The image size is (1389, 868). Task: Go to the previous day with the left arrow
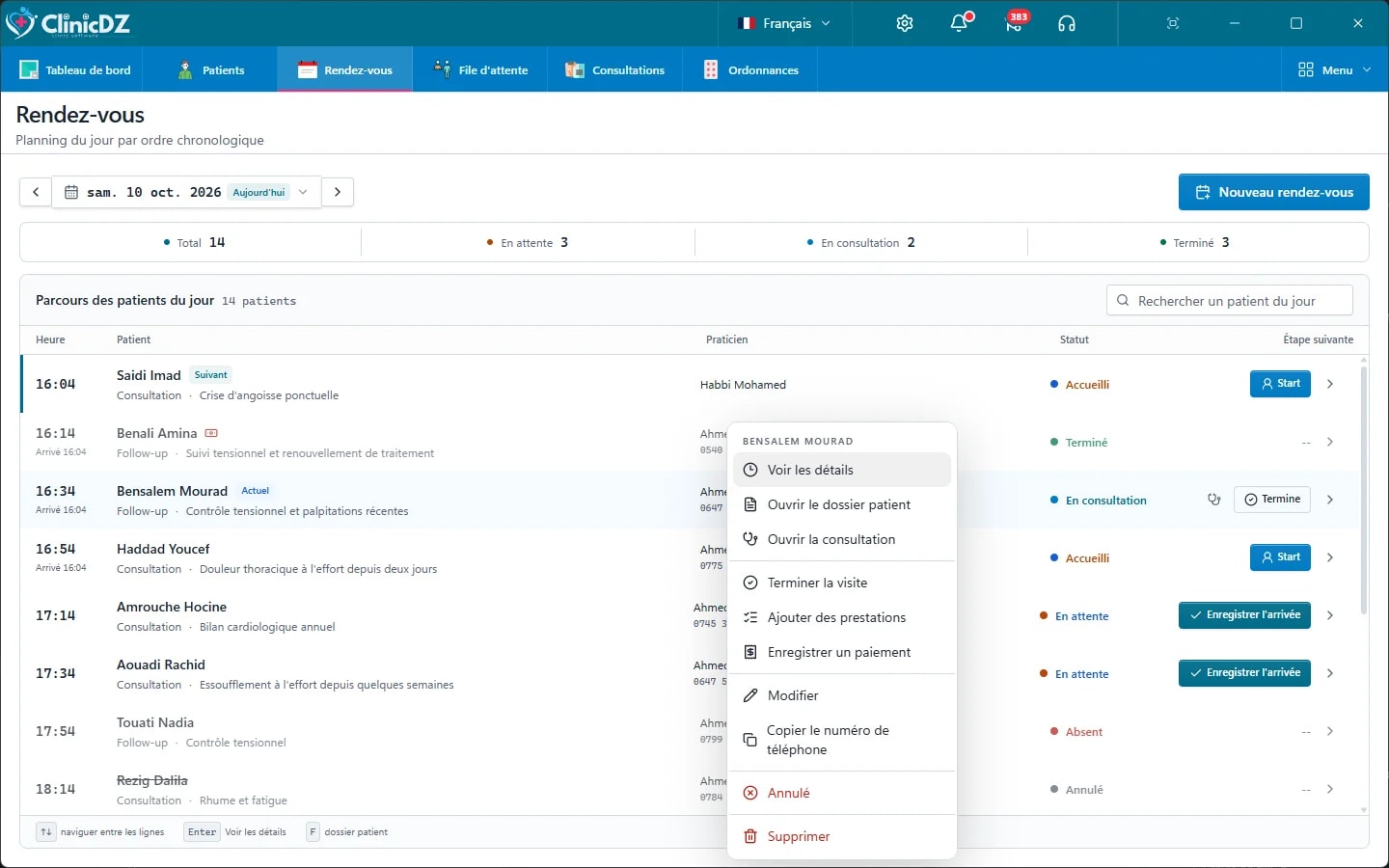click(36, 192)
